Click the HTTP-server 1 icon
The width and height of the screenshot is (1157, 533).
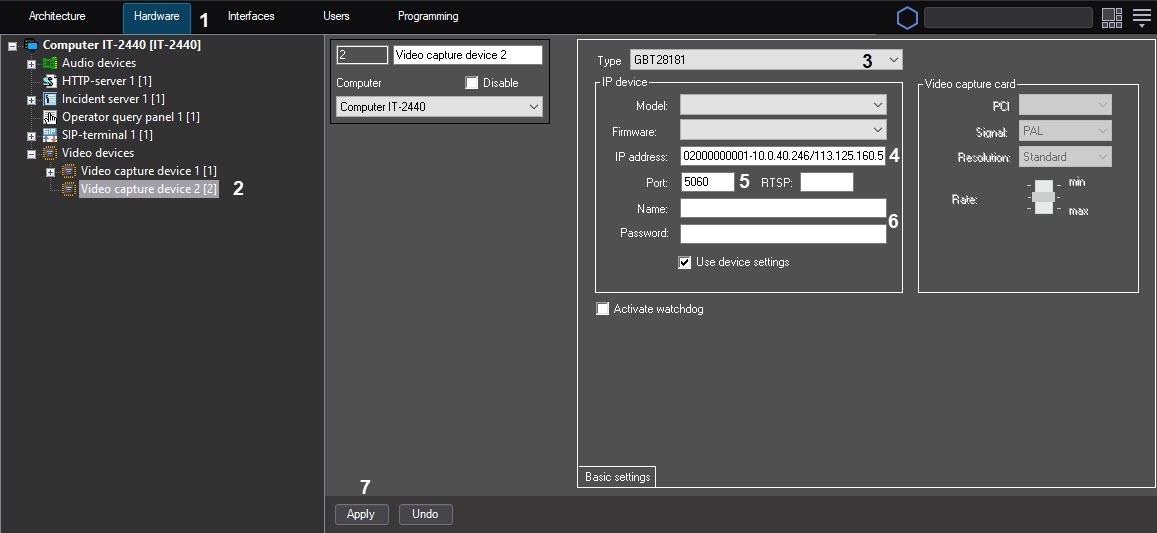click(50, 81)
